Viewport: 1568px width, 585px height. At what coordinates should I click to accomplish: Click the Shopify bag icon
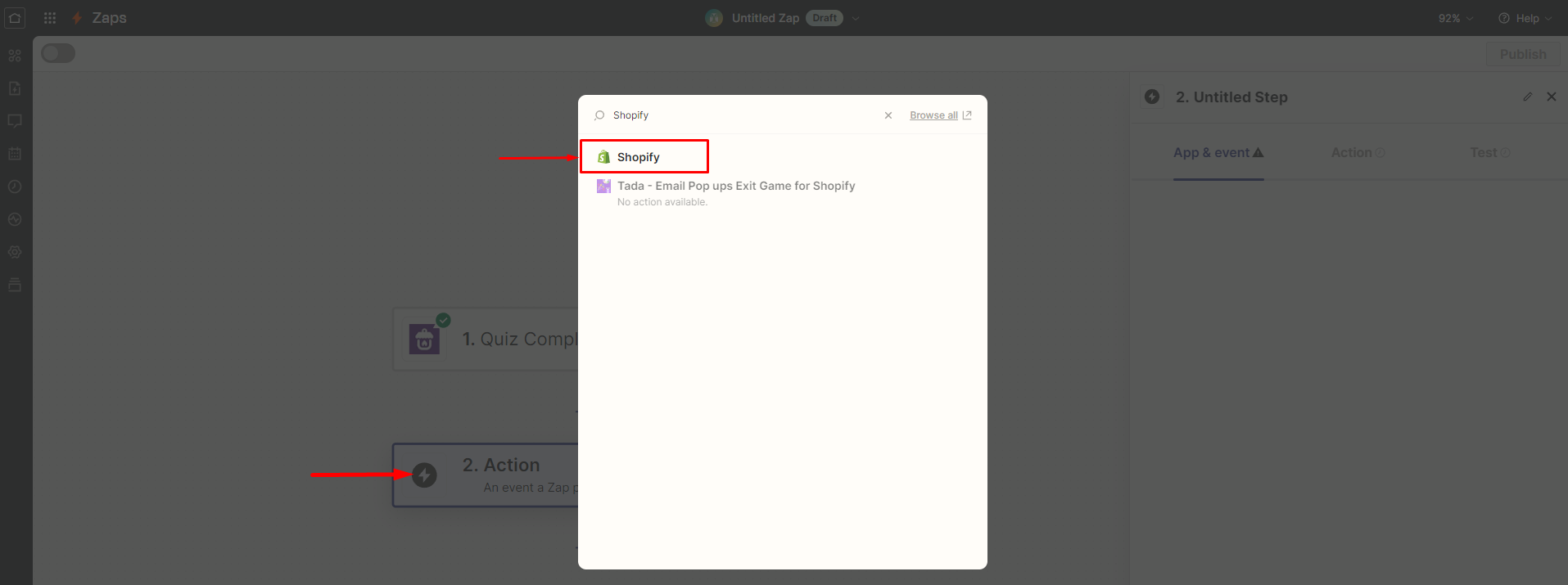click(603, 157)
